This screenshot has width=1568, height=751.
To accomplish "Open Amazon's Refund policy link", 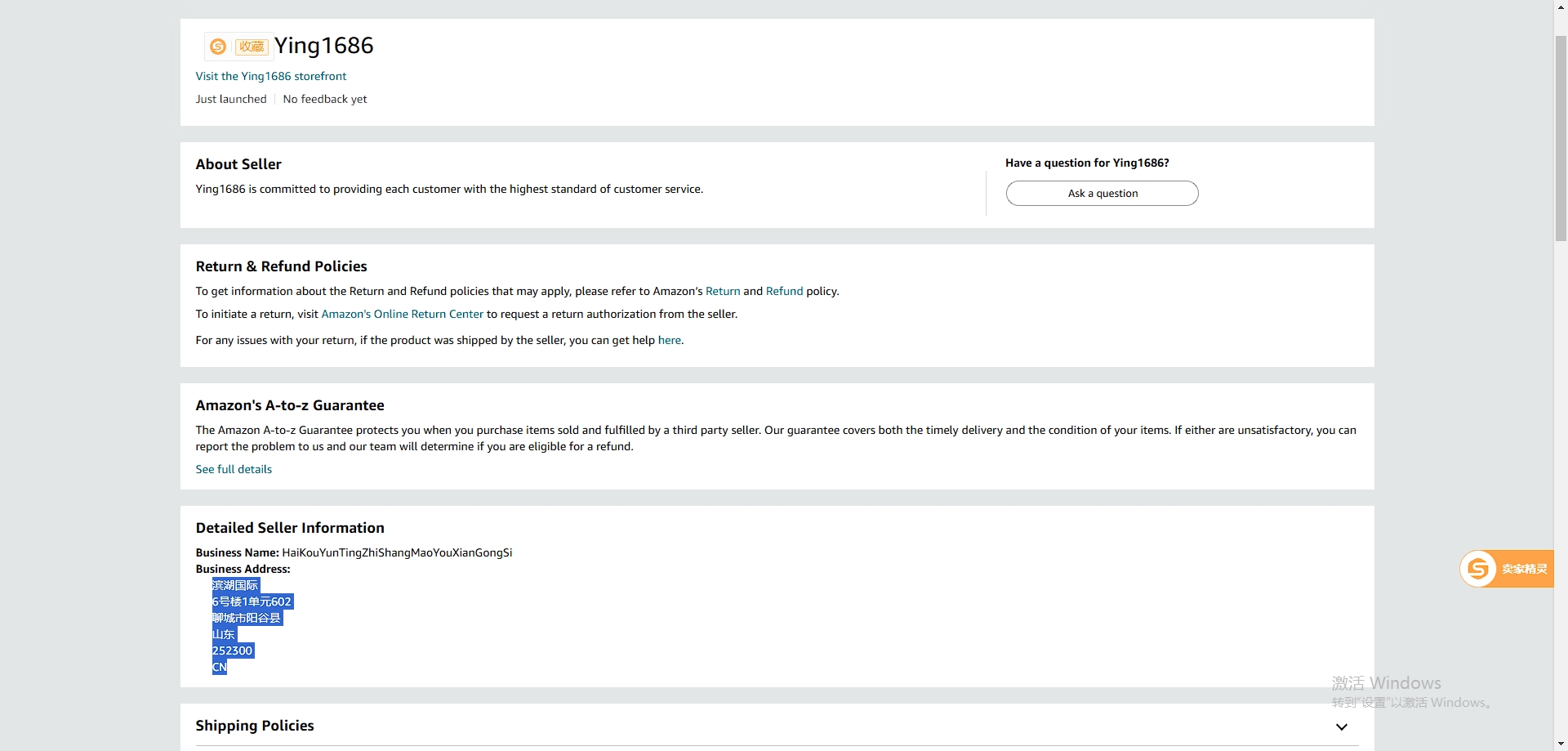I will [x=784, y=291].
